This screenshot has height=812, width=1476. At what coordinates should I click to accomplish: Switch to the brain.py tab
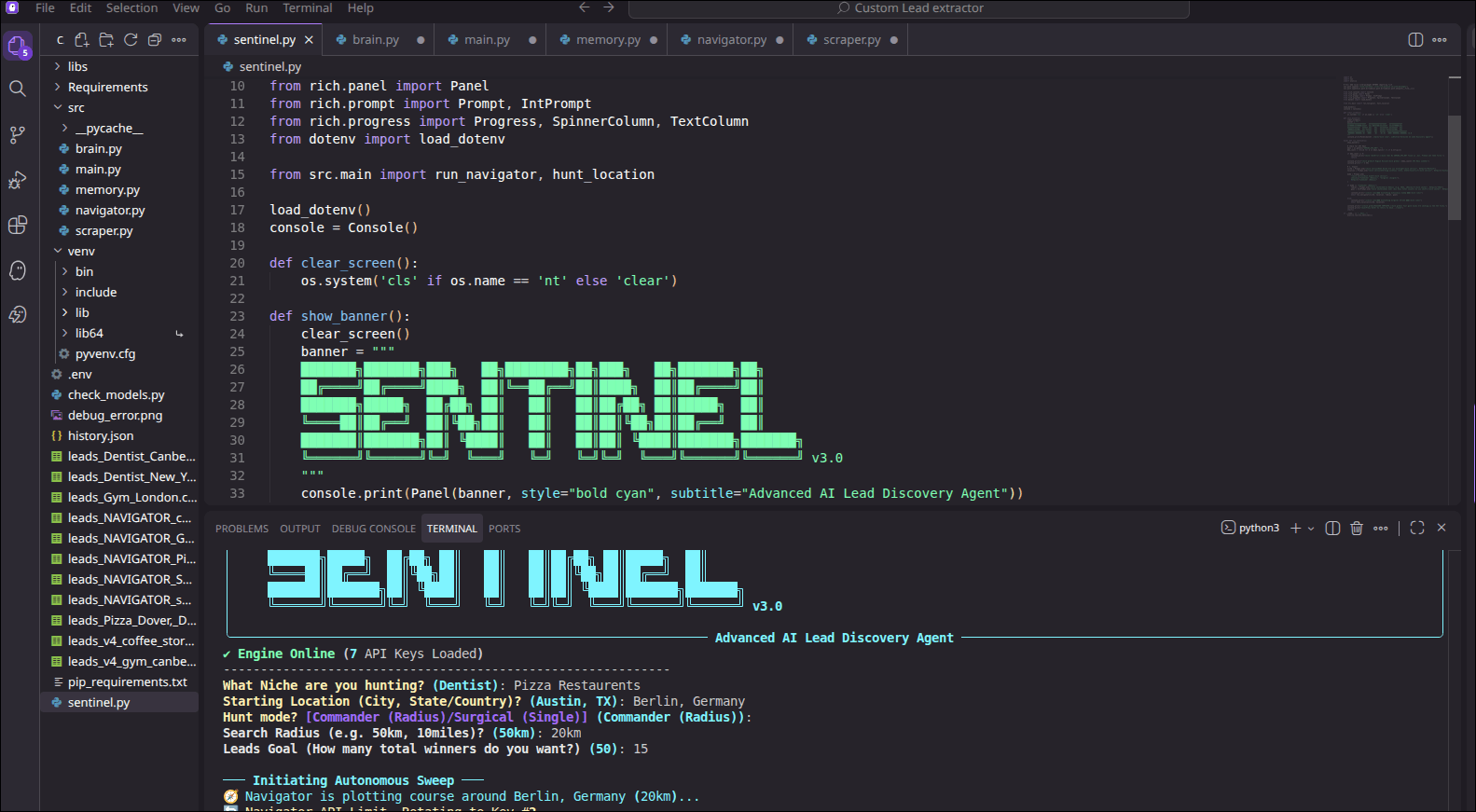click(x=379, y=40)
